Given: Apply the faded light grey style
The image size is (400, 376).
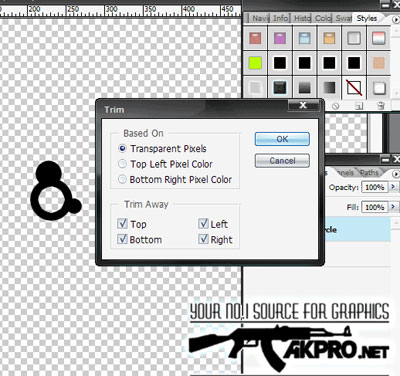Looking at the screenshot, I should pos(255,88).
